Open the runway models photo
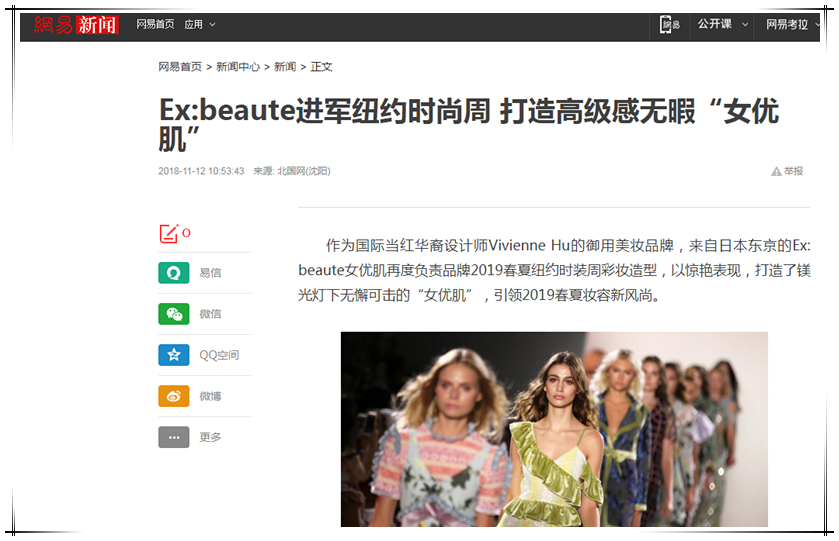The image size is (839, 541). point(554,429)
